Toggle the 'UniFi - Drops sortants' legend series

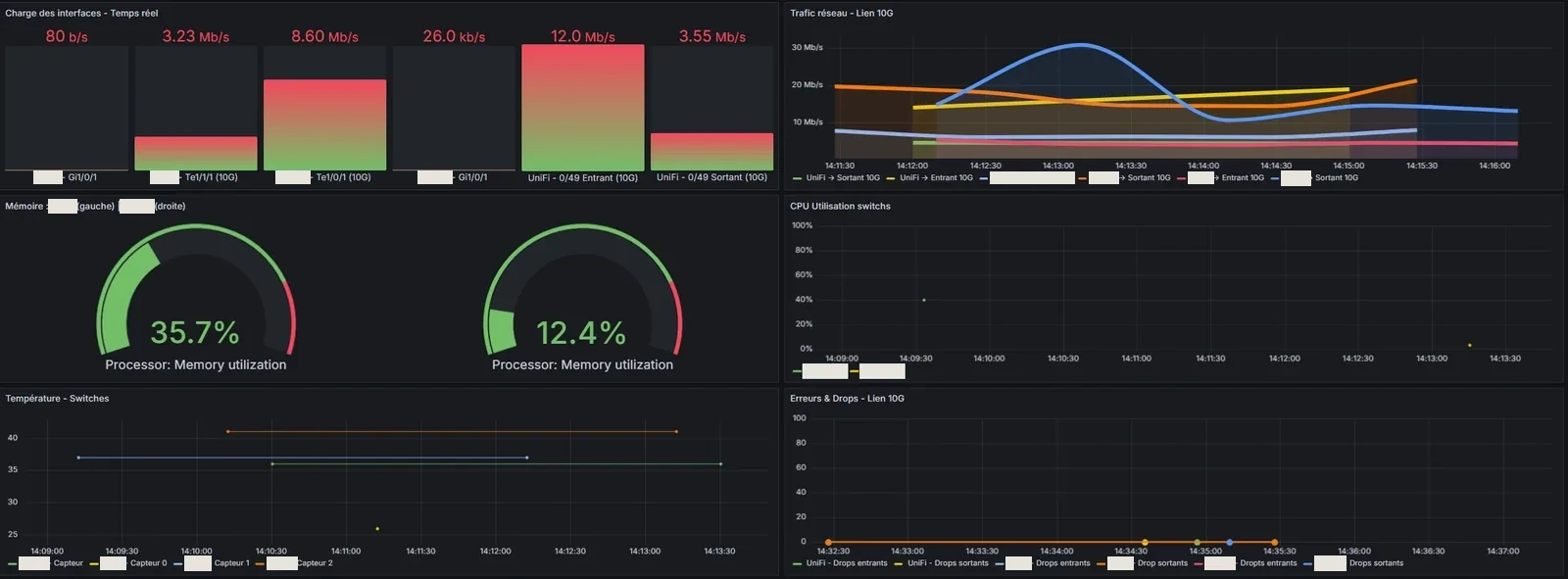click(x=941, y=563)
